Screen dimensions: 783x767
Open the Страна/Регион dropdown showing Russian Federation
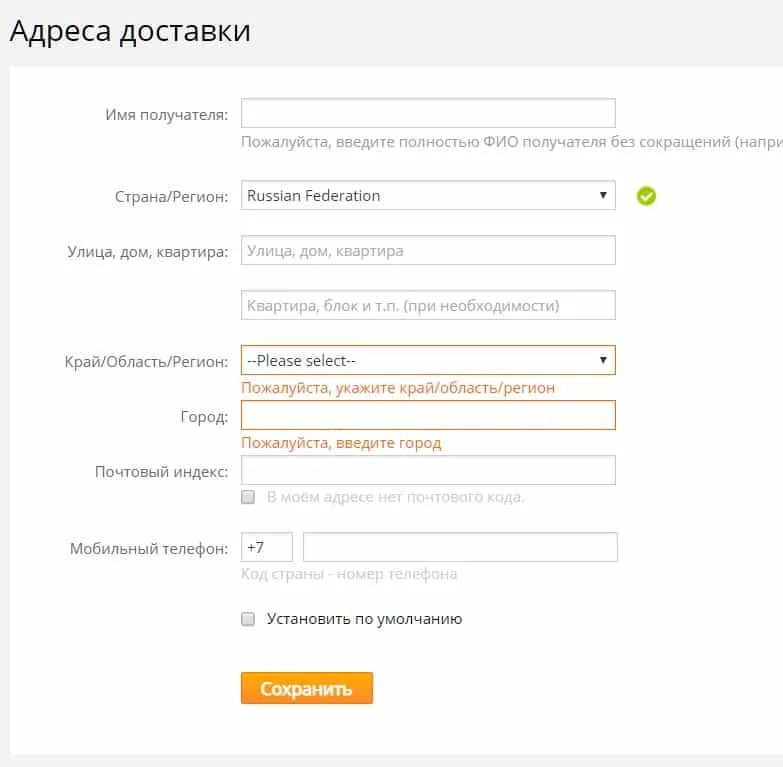428,195
